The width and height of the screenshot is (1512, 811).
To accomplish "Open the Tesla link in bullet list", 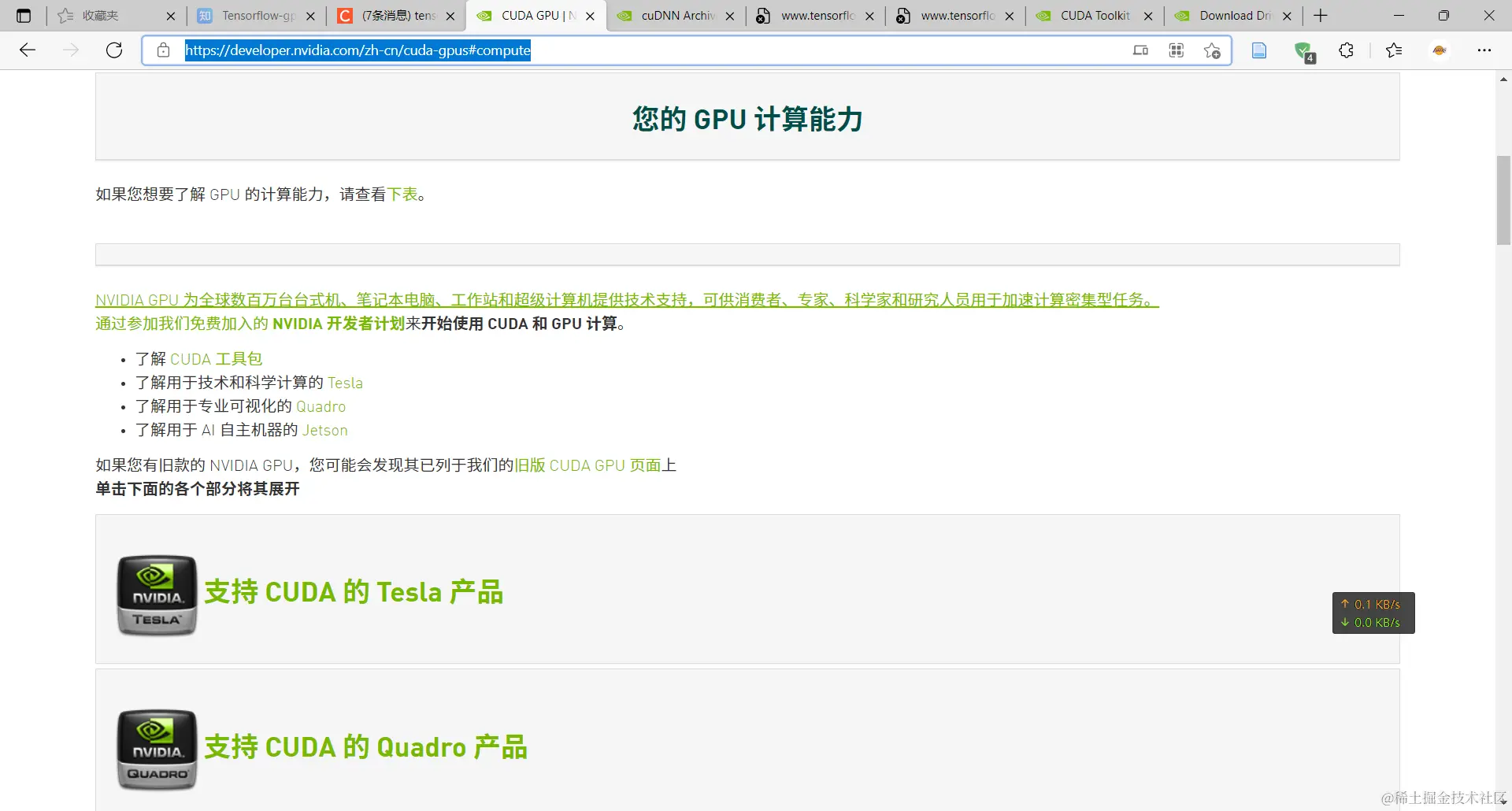I will (345, 383).
